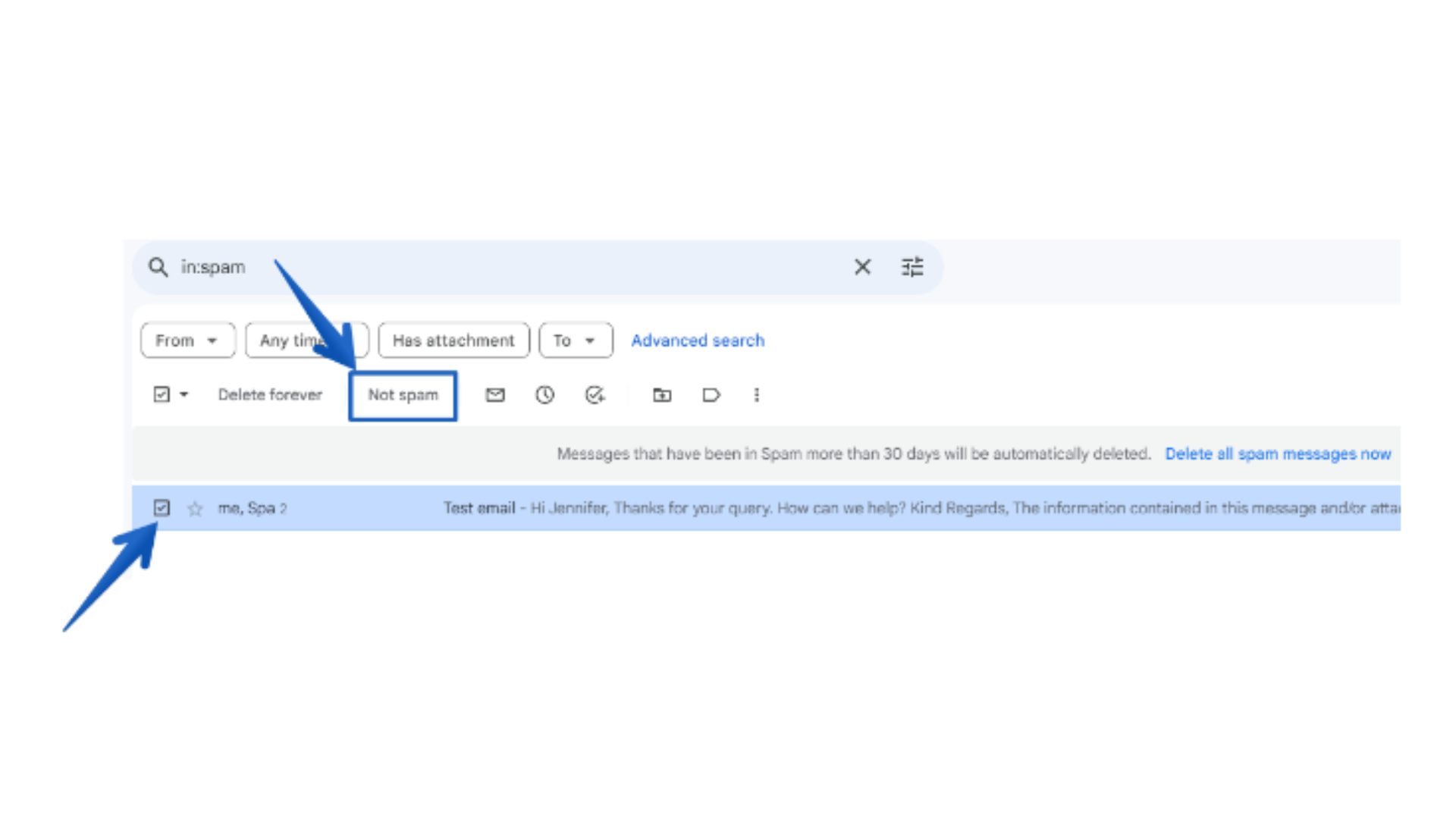Open the Advanced search link
This screenshot has width=1456, height=819.
(x=698, y=340)
